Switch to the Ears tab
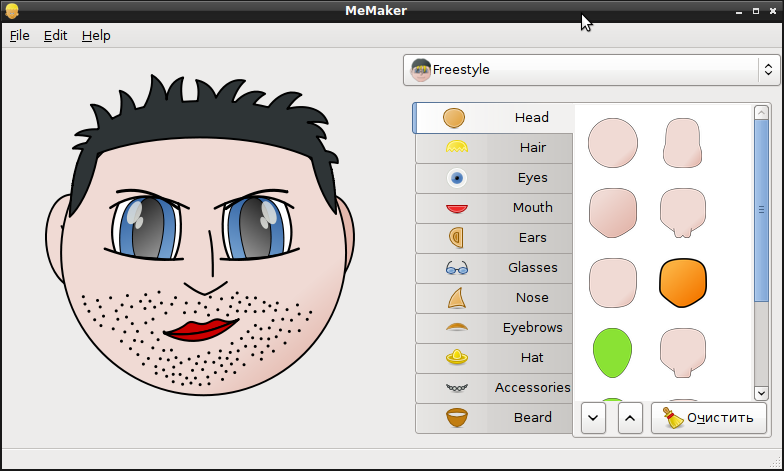The width and height of the screenshot is (784, 471). (x=494, y=238)
